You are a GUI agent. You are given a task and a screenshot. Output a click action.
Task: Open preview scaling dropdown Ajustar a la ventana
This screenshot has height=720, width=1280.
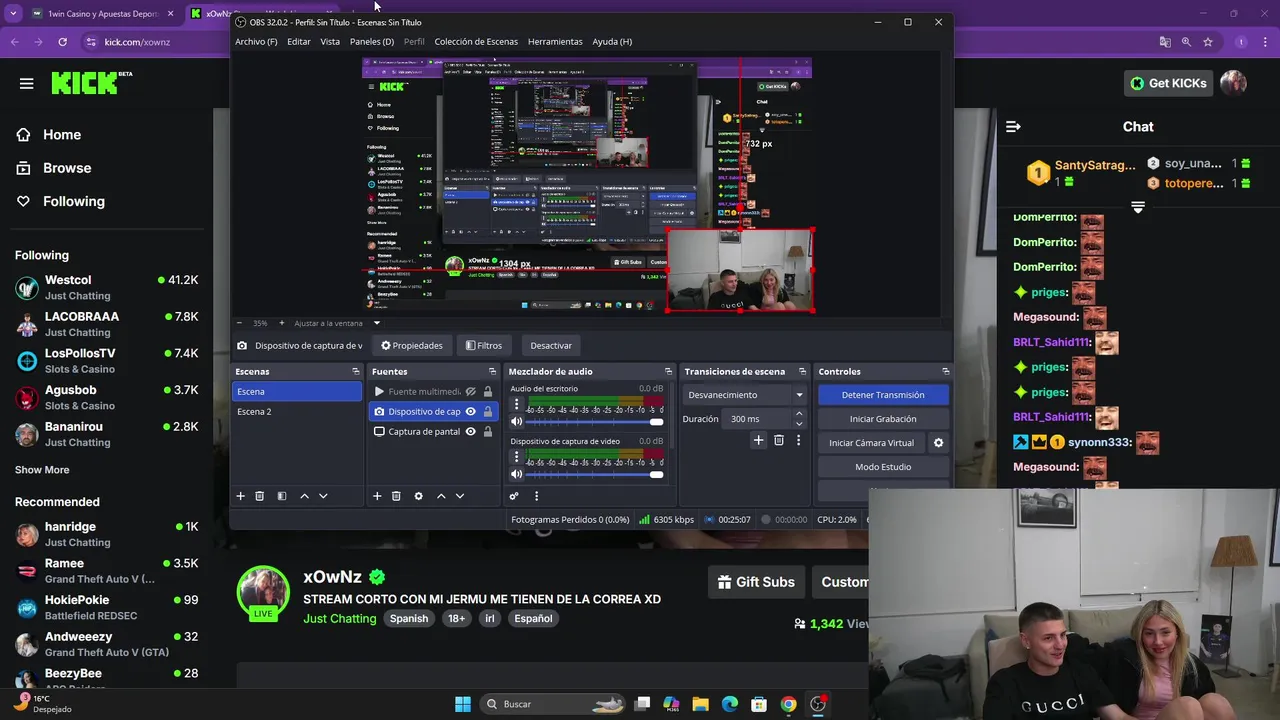point(338,323)
